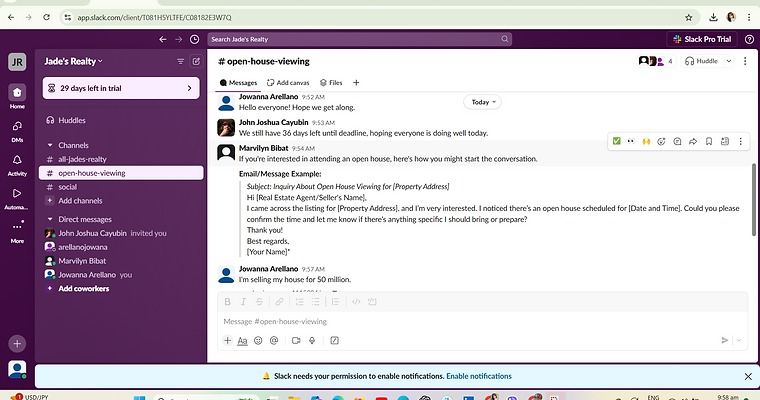Attach file with composer plus button

(227, 340)
